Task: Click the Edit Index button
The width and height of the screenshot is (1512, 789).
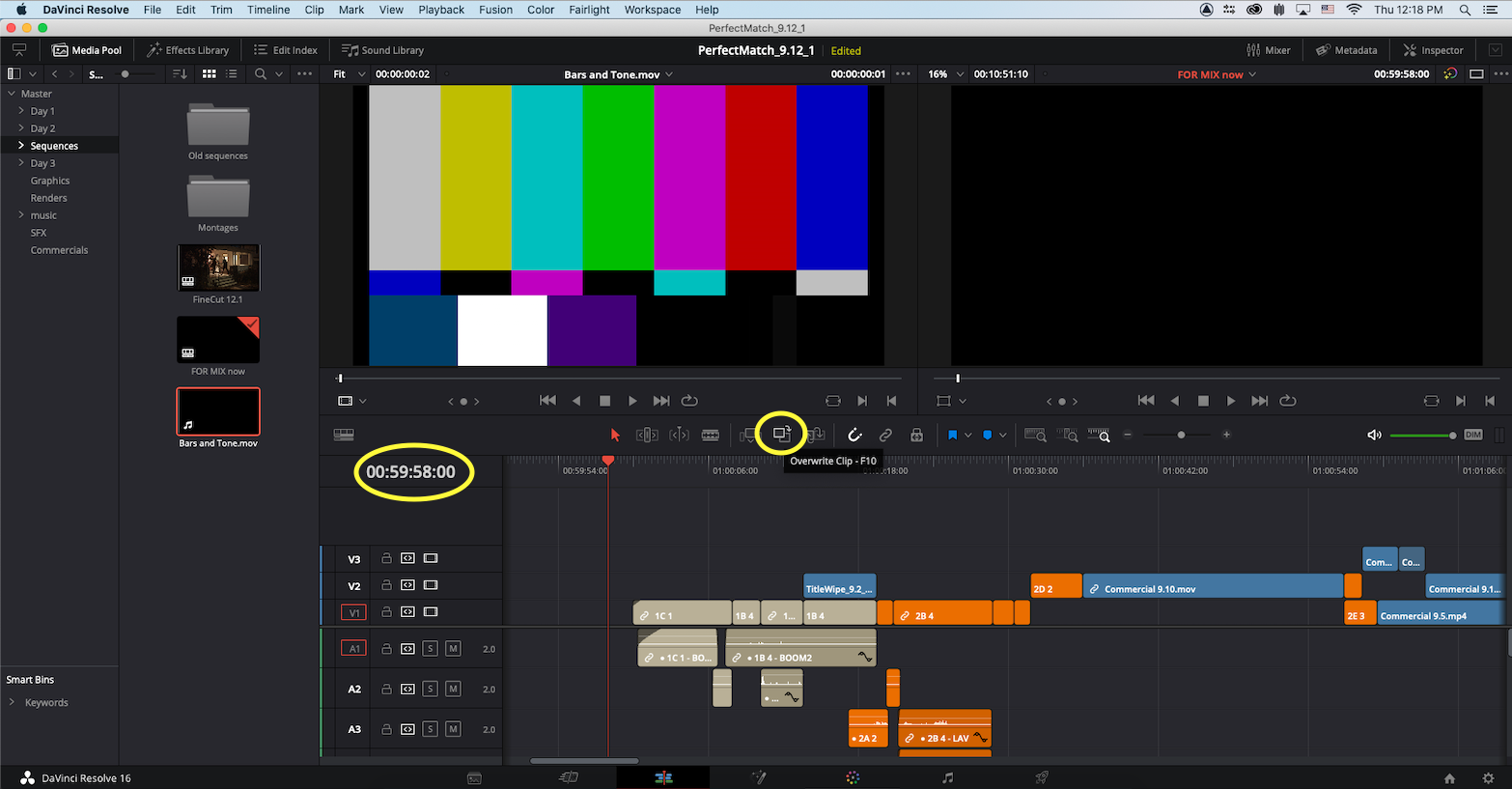Action: point(285,49)
